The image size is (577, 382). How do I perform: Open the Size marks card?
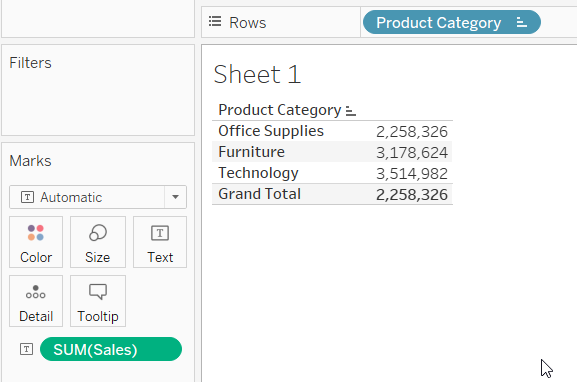point(98,242)
